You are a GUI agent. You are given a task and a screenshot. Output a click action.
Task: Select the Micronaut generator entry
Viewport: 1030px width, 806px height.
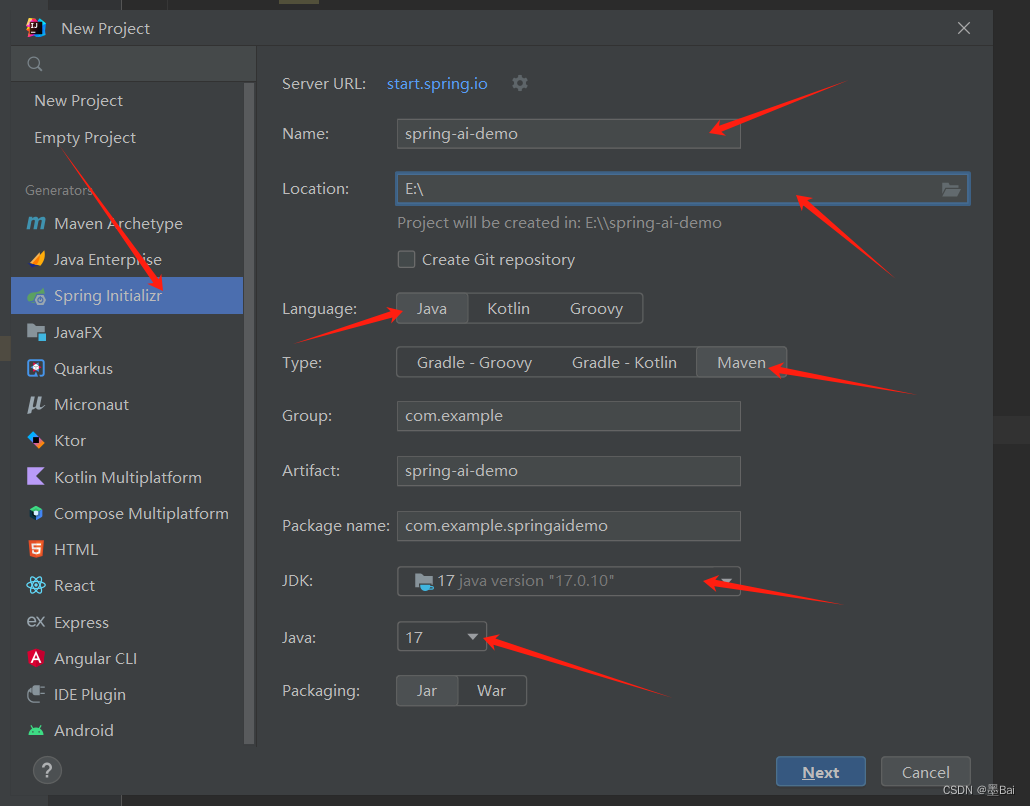pos(127,405)
